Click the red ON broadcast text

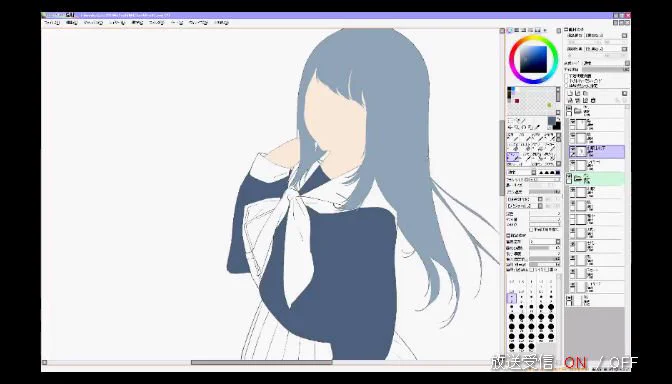pyautogui.click(x=575, y=363)
